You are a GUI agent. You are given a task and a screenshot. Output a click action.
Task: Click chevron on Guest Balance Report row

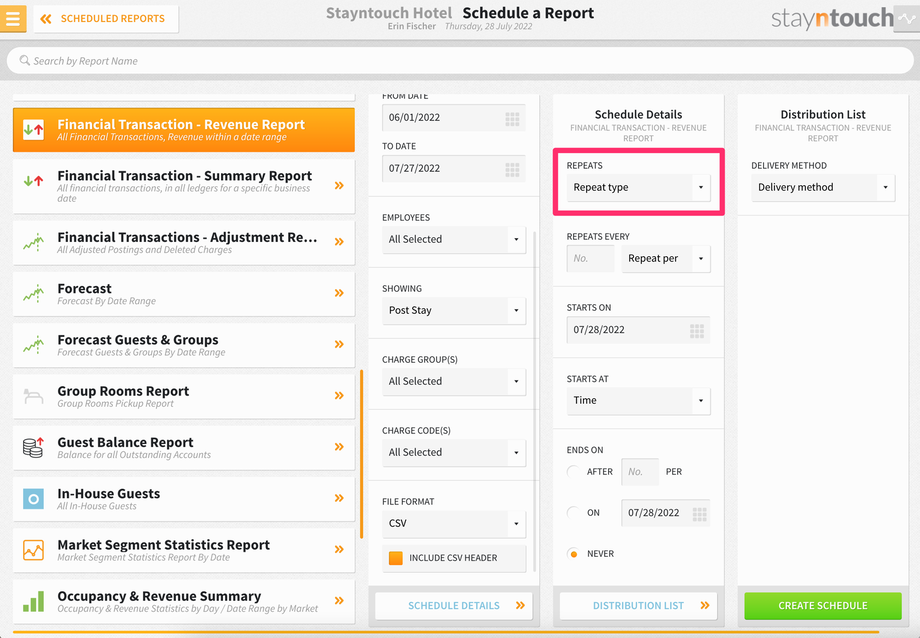(339, 447)
